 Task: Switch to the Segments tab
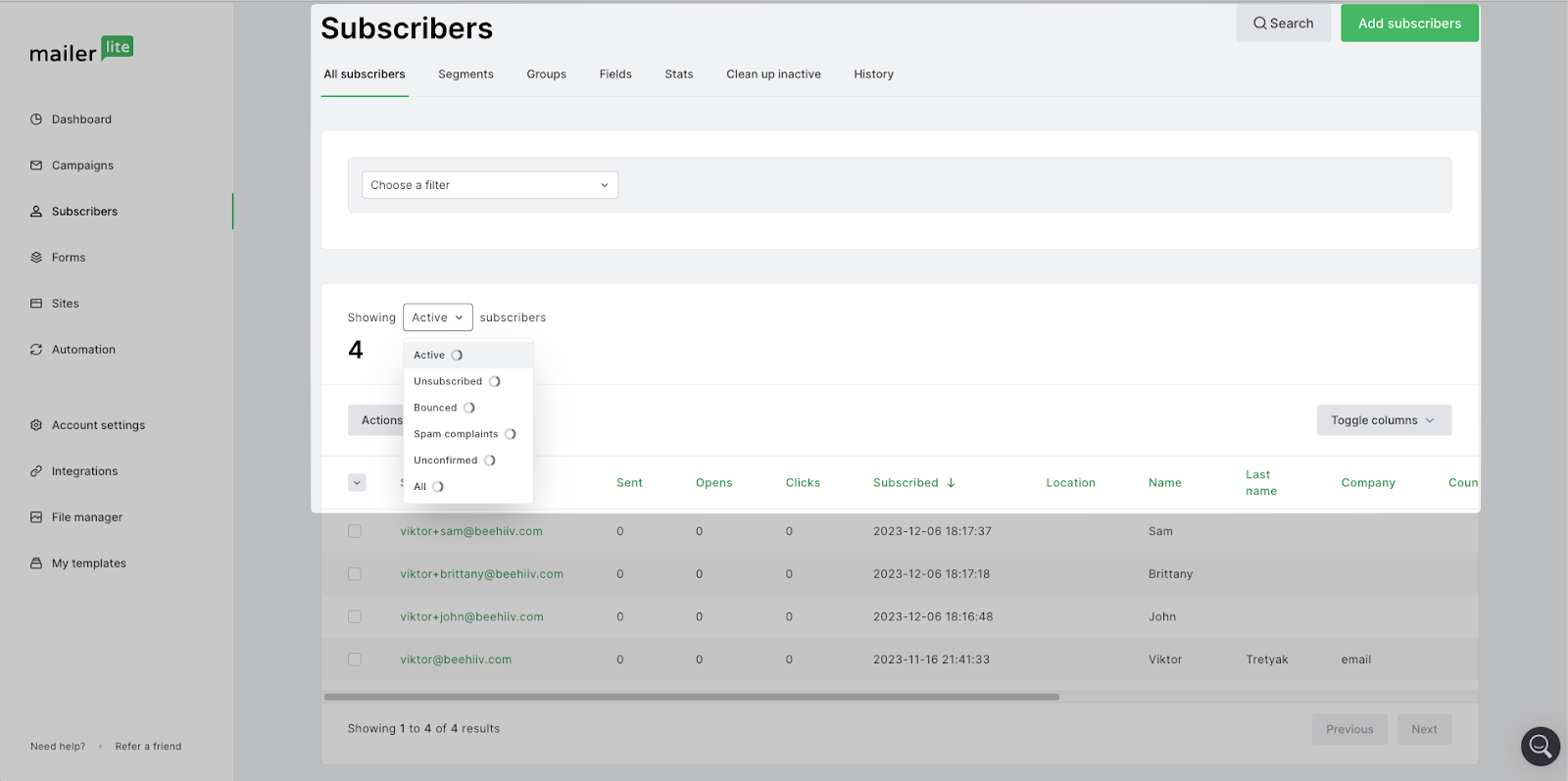pos(465,74)
